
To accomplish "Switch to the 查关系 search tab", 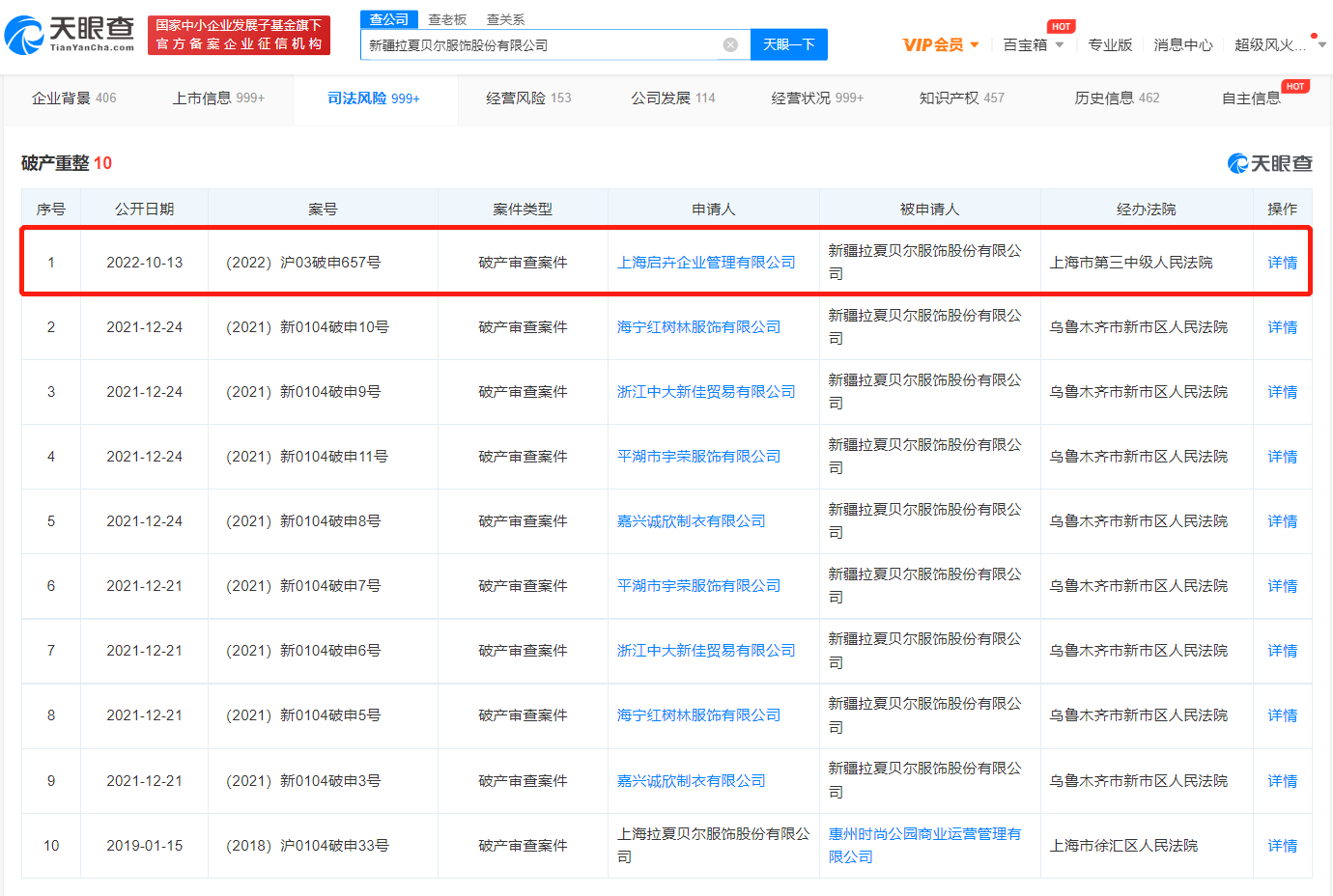I will coord(505,19).
